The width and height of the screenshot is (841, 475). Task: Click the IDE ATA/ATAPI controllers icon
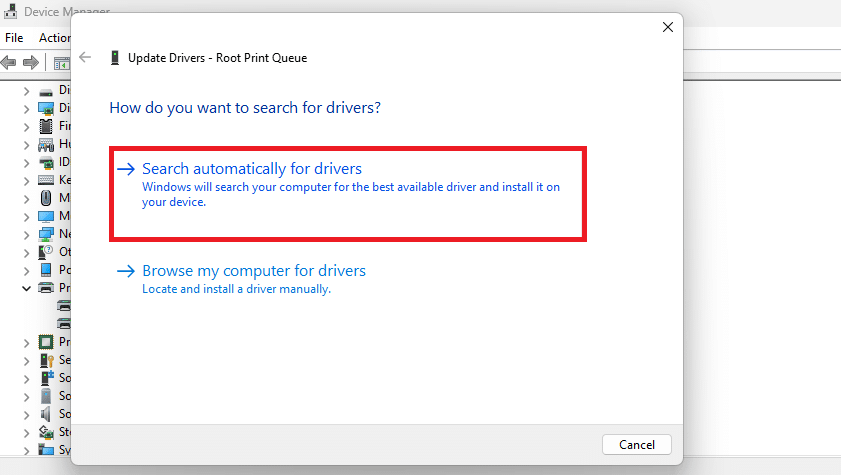[x=46, y=162]
